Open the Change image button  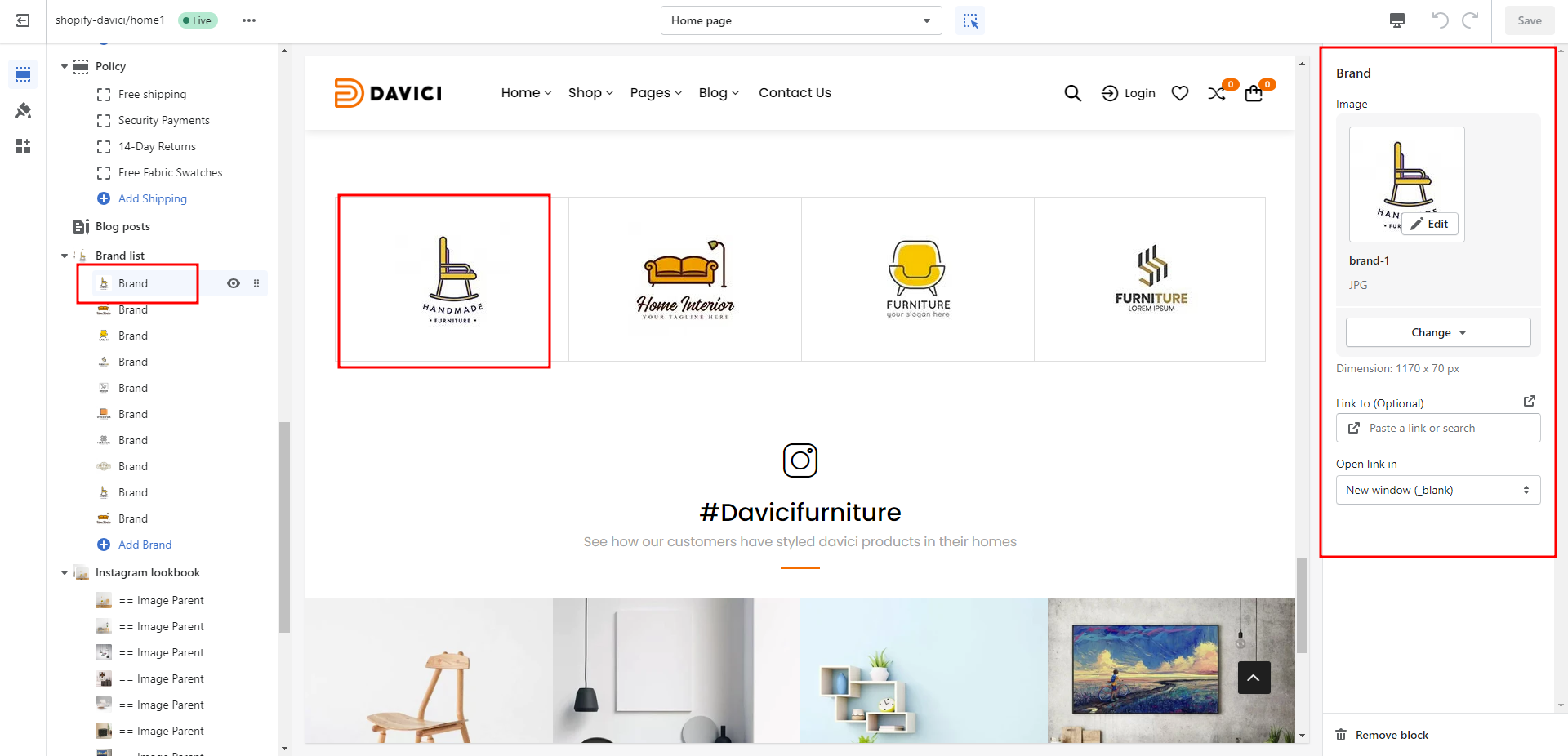point(1437,332)
